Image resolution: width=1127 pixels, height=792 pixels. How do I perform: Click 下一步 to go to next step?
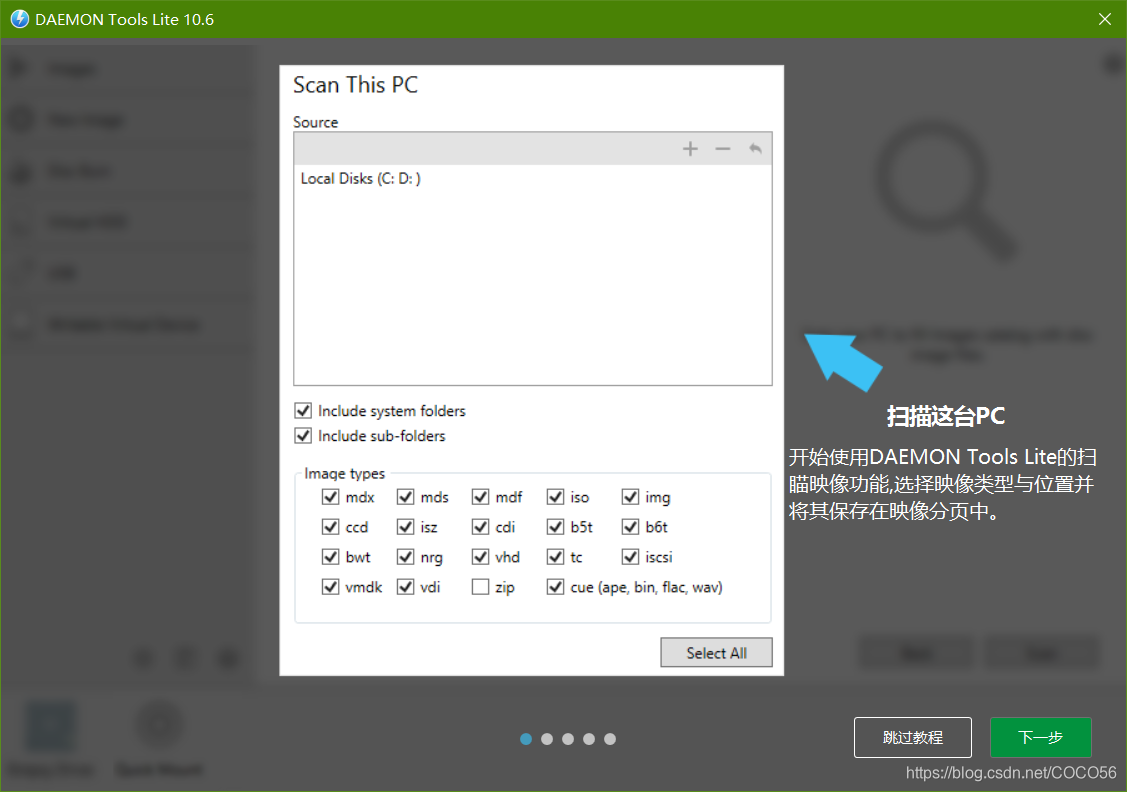coord(1041,737)
